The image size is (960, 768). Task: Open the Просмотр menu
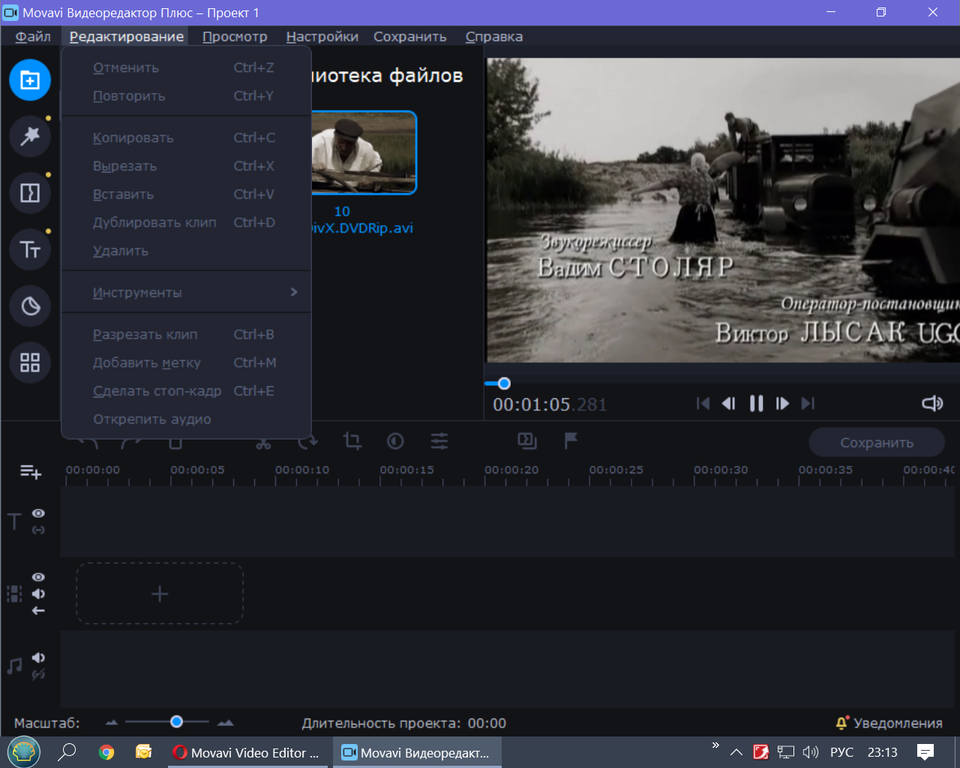[235, 36]
